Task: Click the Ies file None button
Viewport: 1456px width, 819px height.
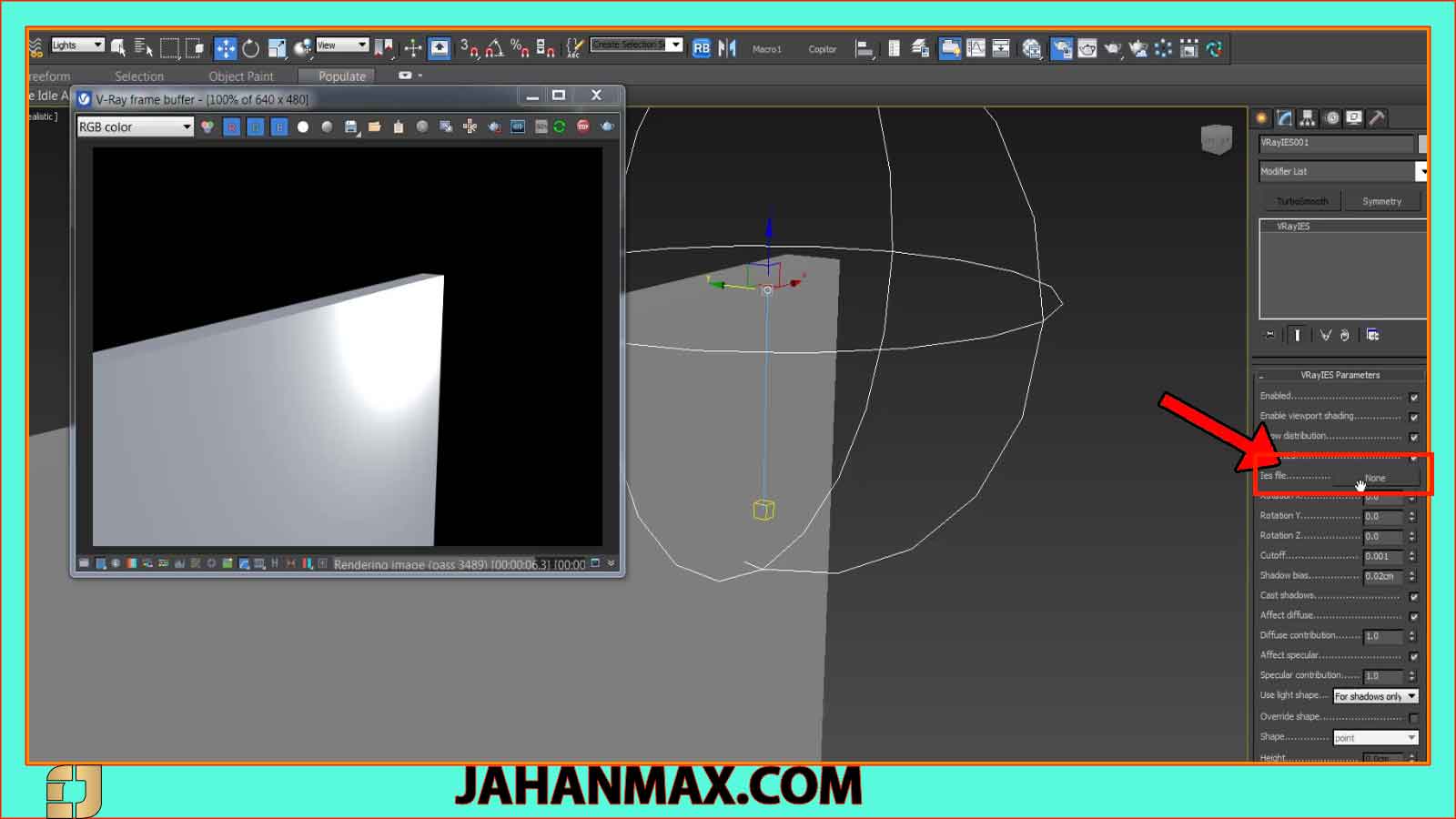Action: click(x=1375, y=478)
